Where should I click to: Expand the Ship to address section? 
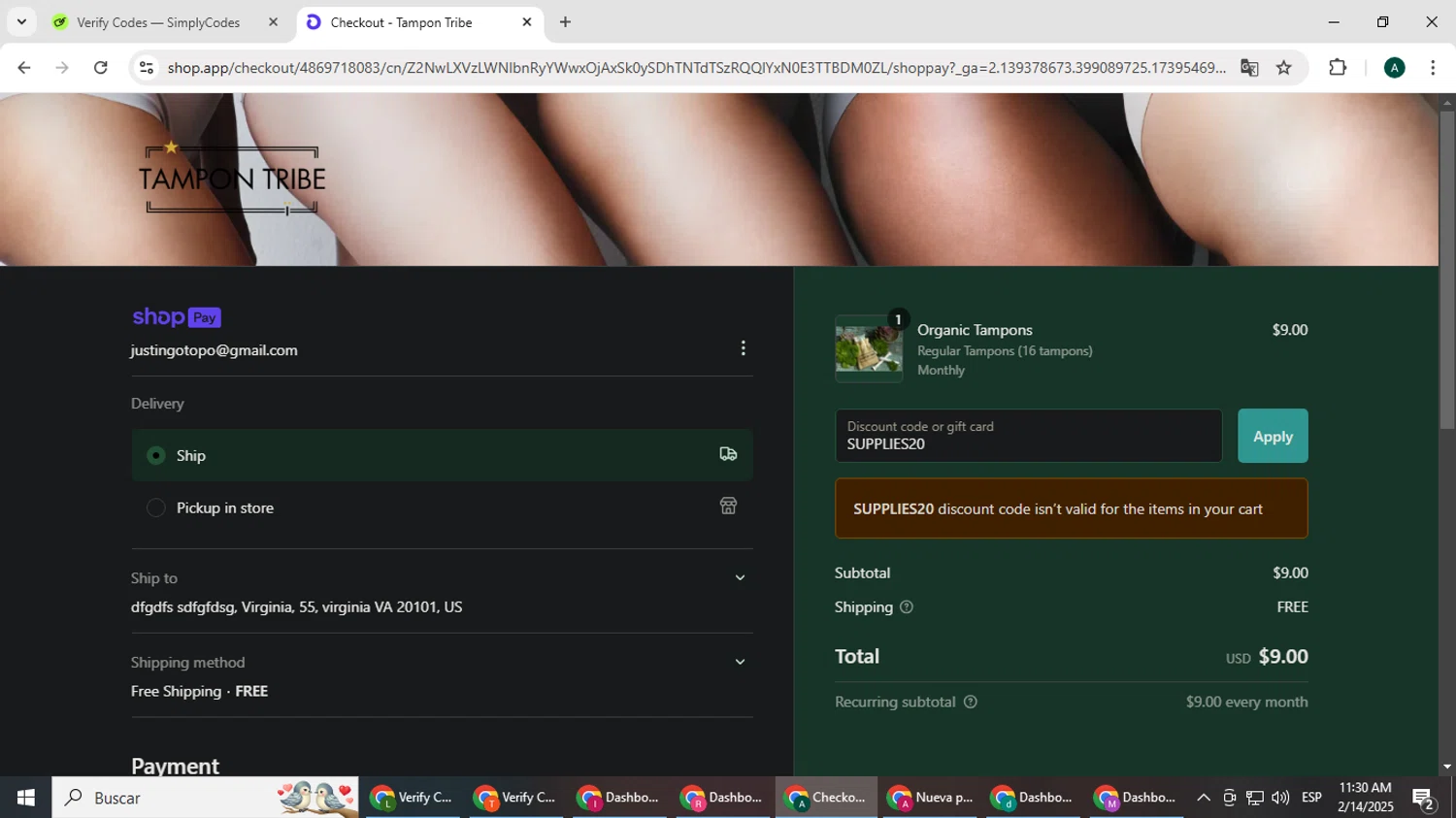pyautogui.click(x=740, y=578)
